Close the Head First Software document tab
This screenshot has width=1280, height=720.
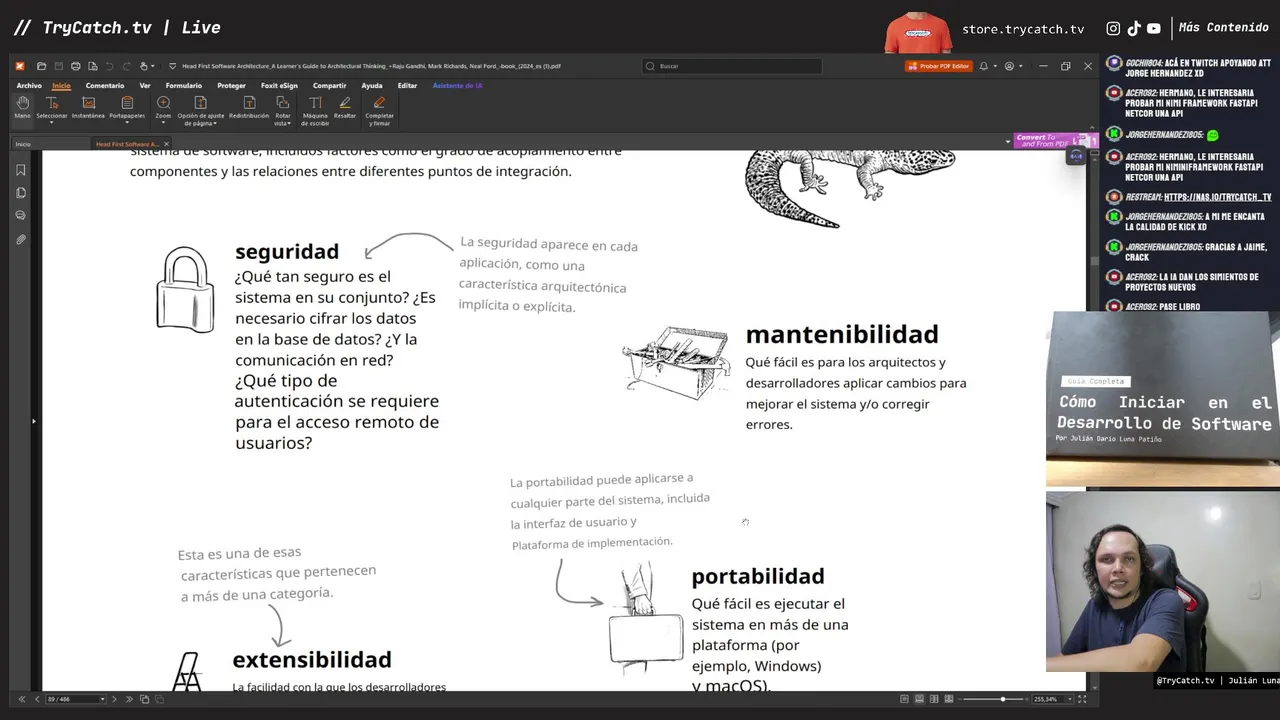point(166,144)
